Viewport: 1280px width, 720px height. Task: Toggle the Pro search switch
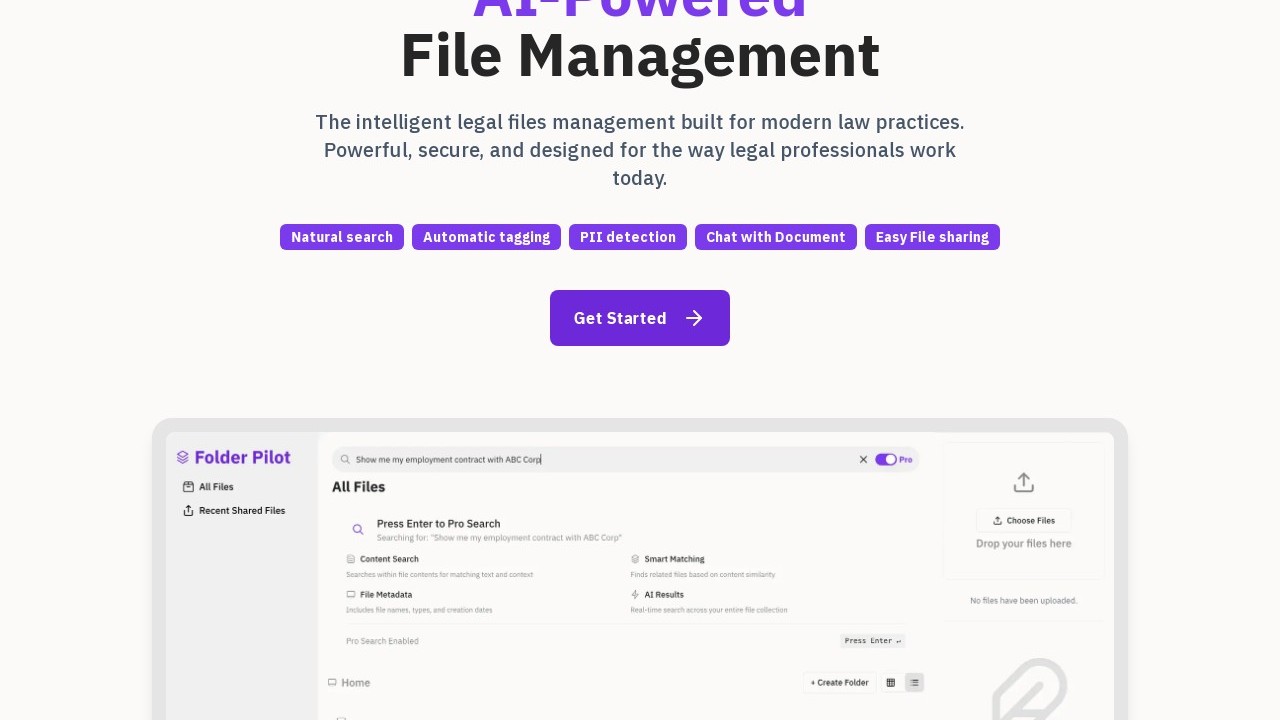pyautogui.click(x=886, y=460)
